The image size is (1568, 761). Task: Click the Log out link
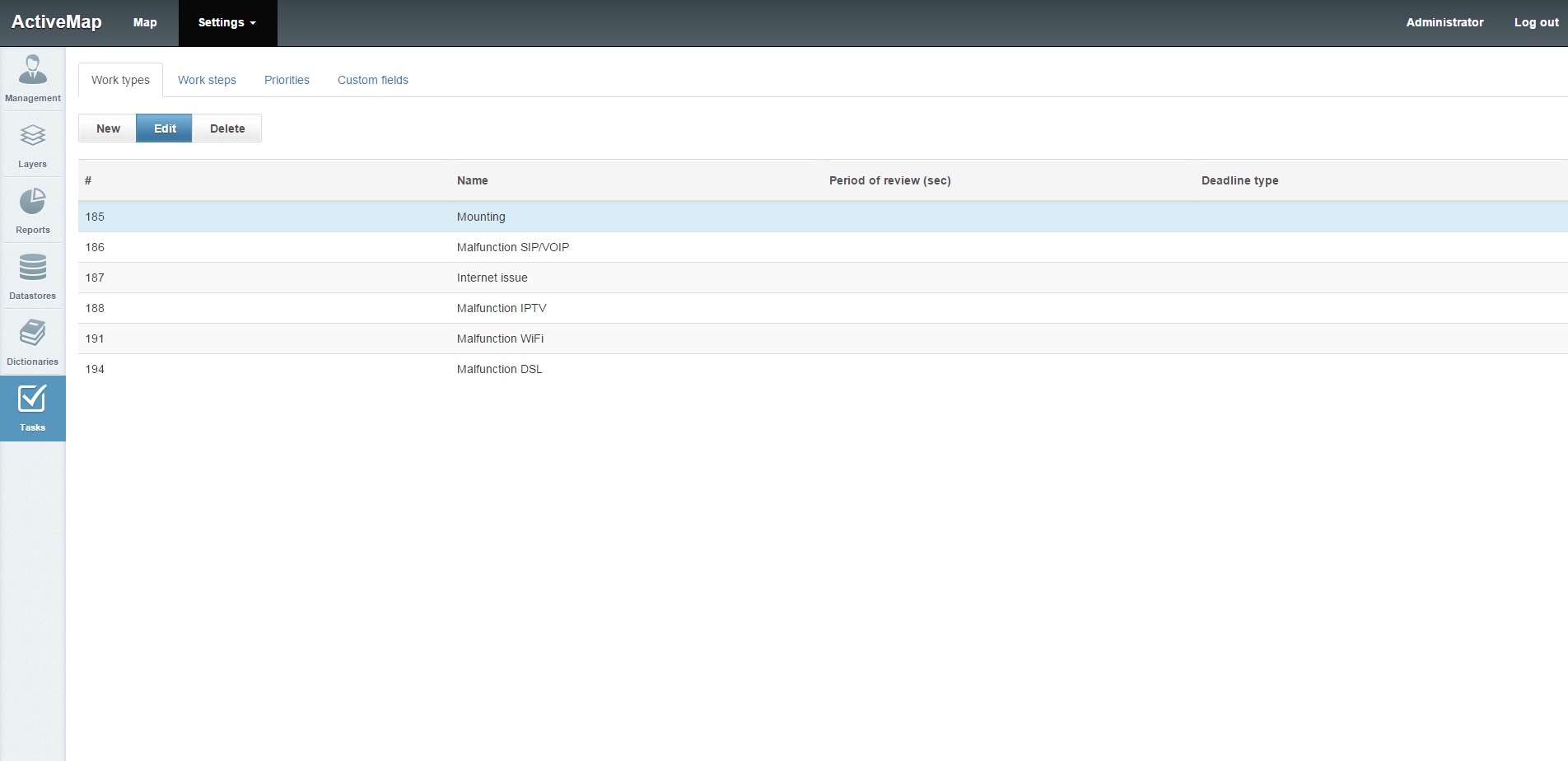tap(1536, 22)
